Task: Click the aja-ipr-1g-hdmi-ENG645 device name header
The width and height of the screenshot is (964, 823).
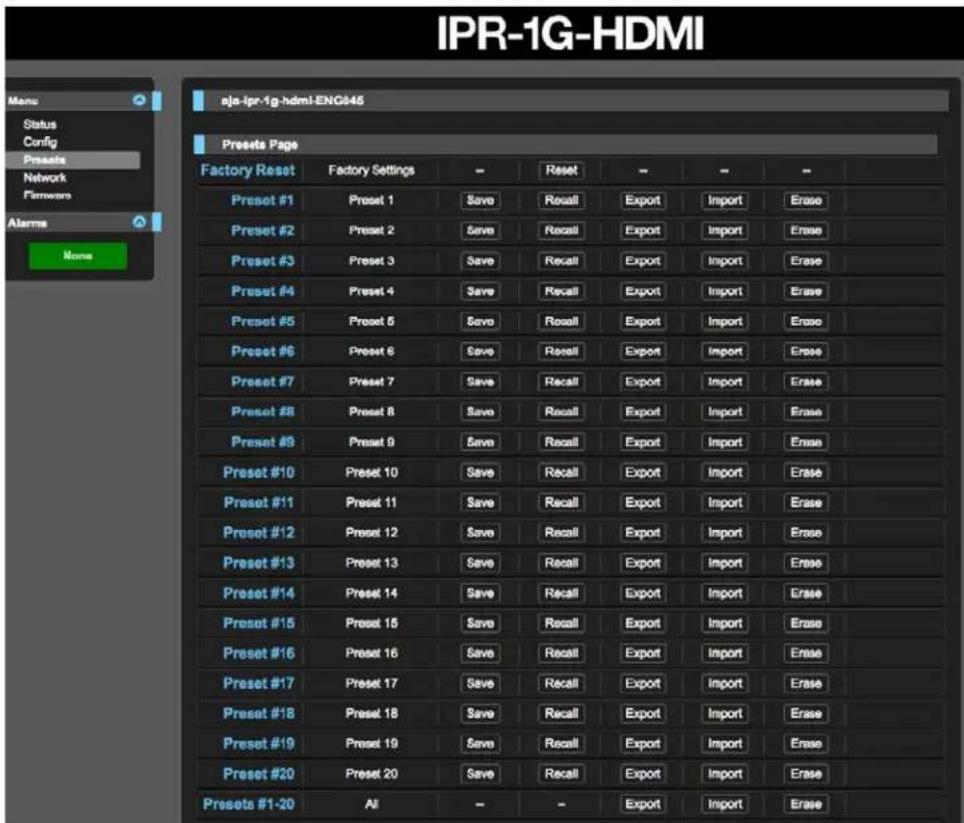Action: tap(292, 100)
